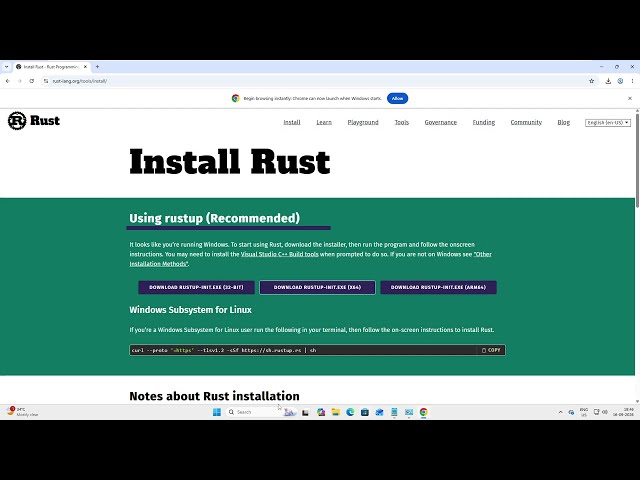Image resolution: width=640 pixels, height=480 pixels.
Task: Open the Funding nav link
Action: coord(484,122)
